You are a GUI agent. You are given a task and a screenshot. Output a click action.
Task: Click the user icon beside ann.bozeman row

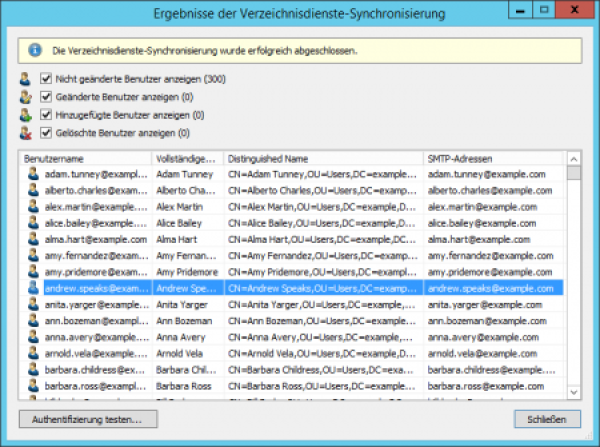[33, 320]
